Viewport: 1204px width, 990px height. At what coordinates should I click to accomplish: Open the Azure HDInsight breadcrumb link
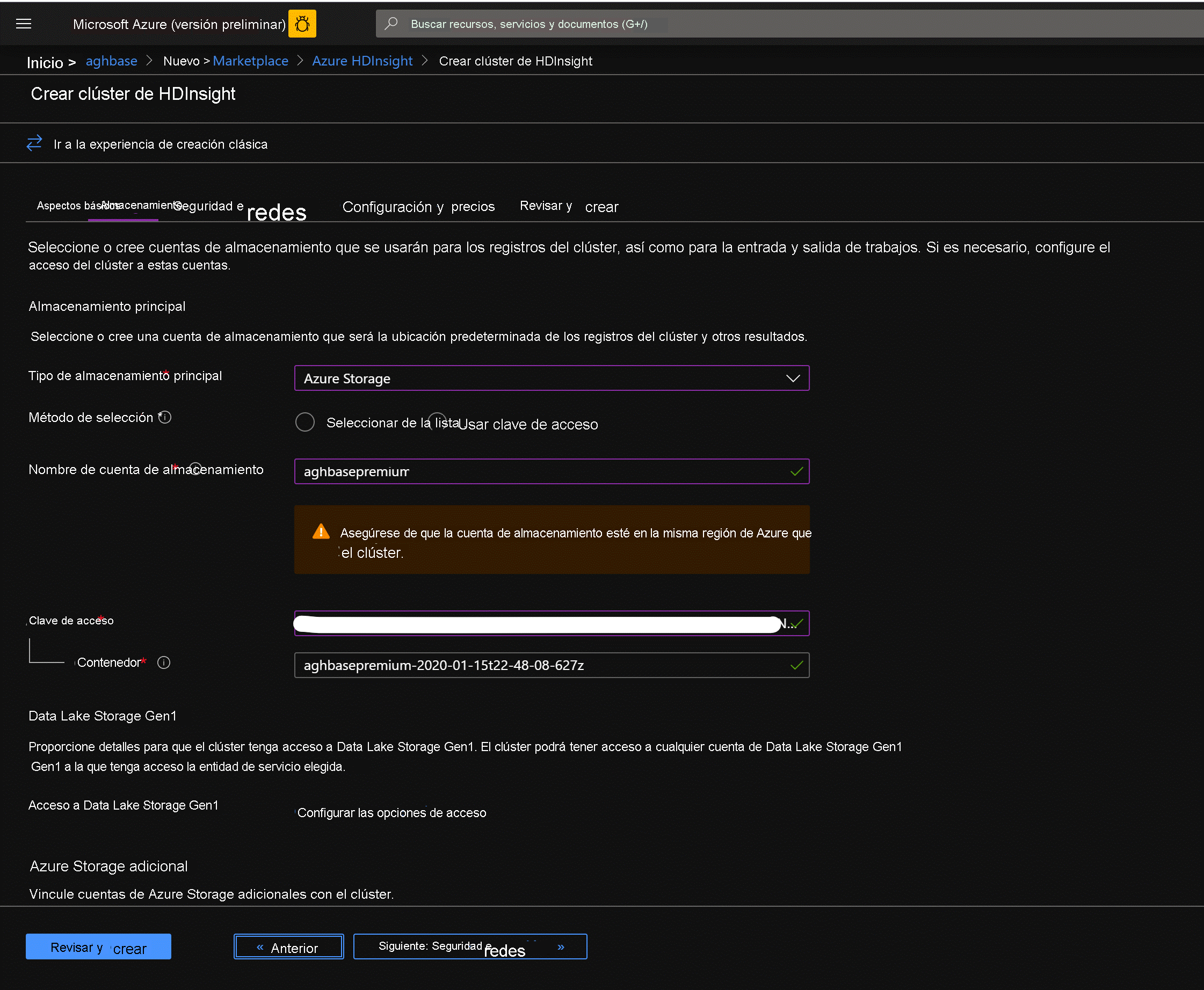point(362,61)
